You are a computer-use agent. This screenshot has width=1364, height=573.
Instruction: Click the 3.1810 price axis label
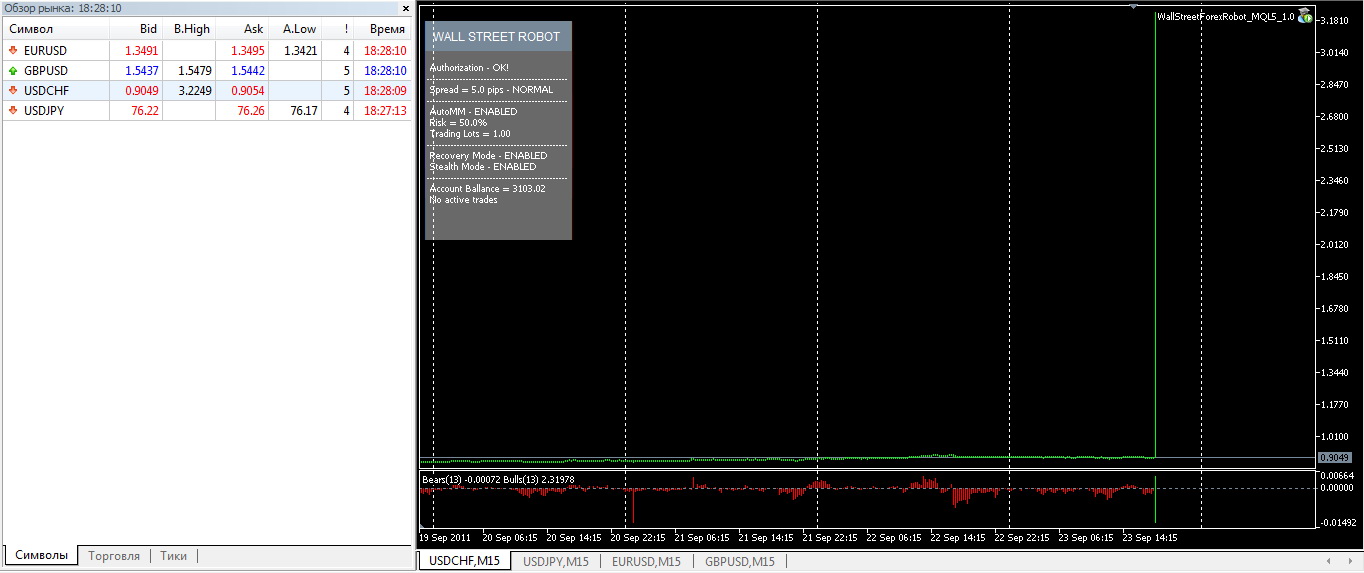tap(1336, 21)
